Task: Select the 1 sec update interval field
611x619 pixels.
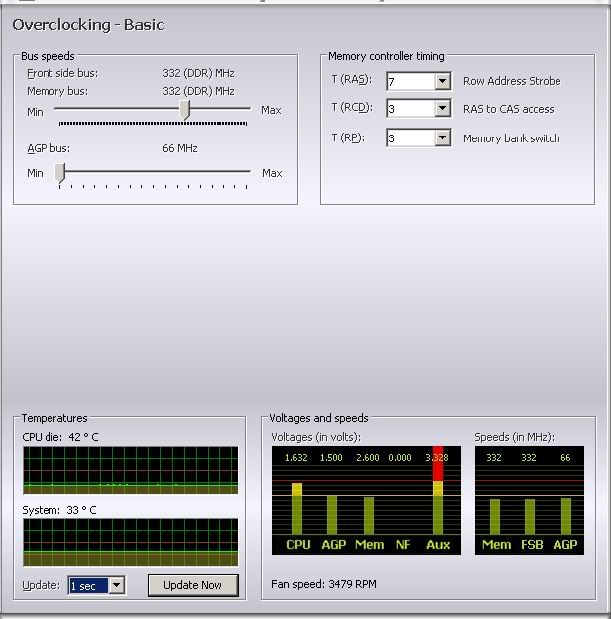Action: tap(88, 586)
